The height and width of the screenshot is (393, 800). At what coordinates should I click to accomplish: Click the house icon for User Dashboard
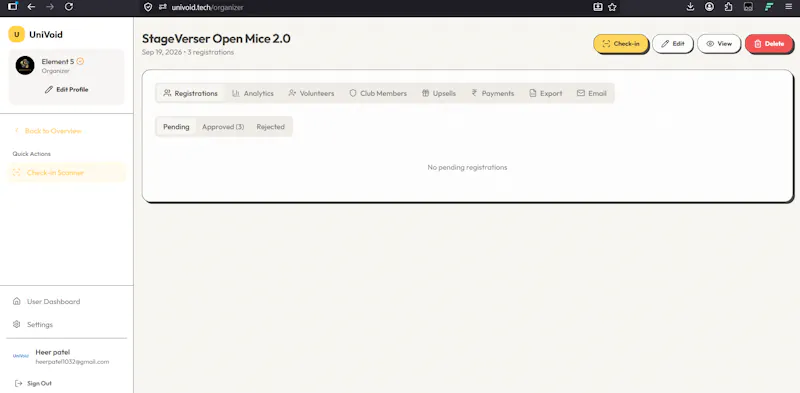(17, 301)
